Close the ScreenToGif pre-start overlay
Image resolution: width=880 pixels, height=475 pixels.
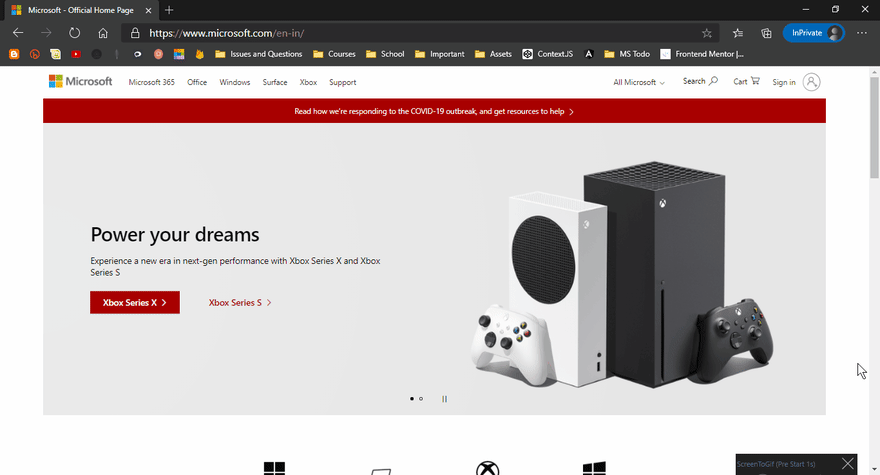pyautogui.click(x=847, y=464)
